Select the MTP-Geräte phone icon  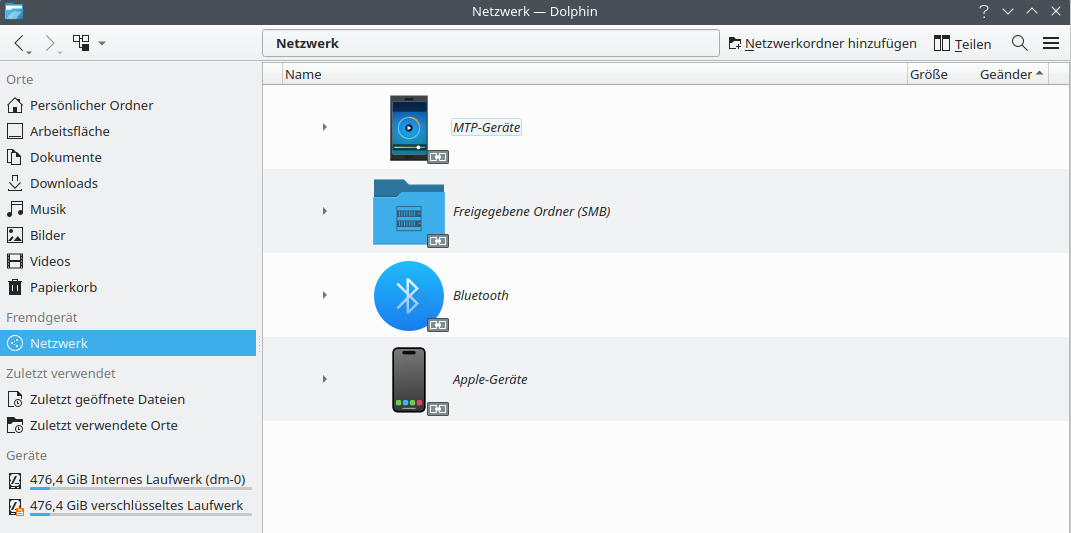[409, 128]
